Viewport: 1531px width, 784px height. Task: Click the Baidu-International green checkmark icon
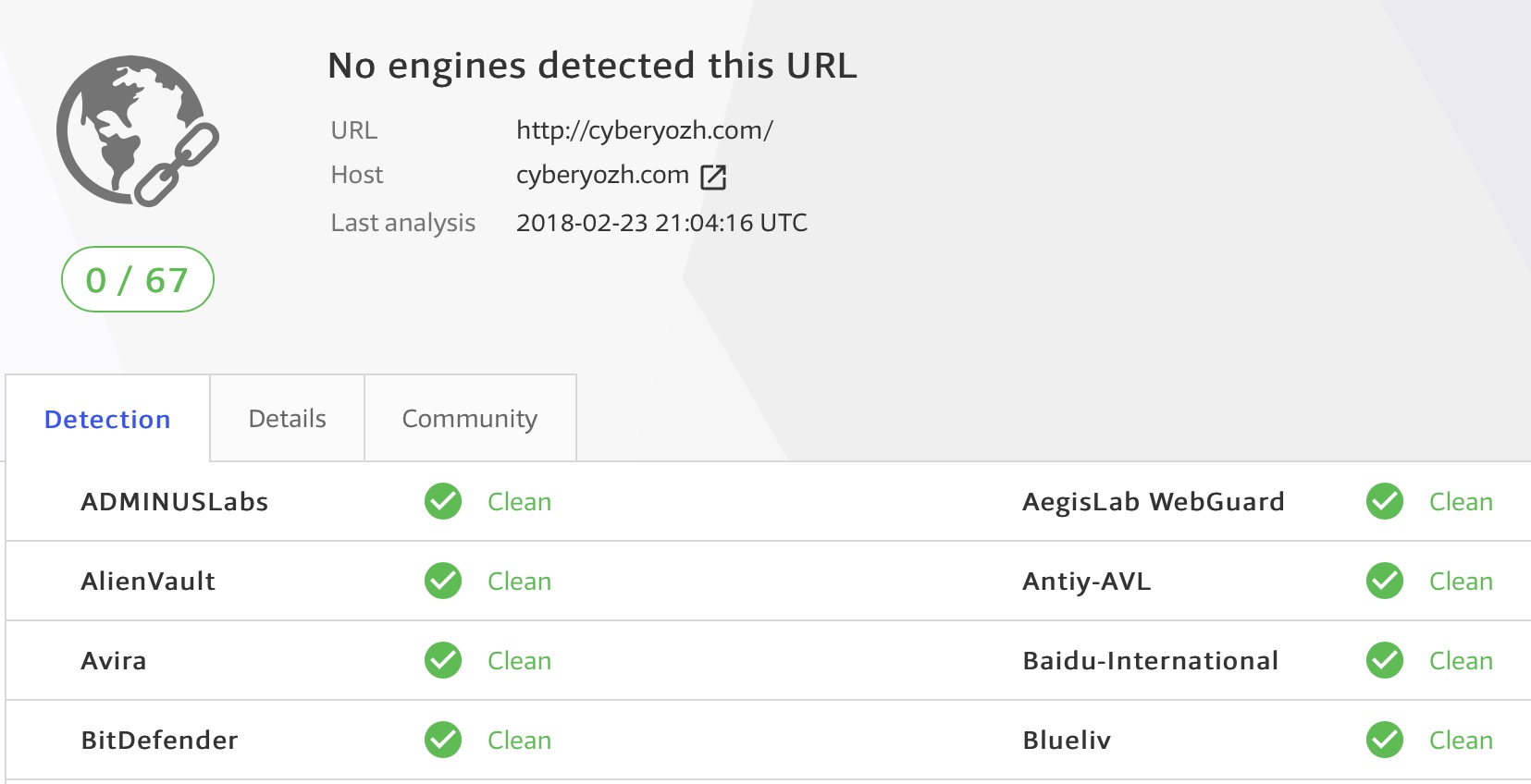tap(1385, 661)
